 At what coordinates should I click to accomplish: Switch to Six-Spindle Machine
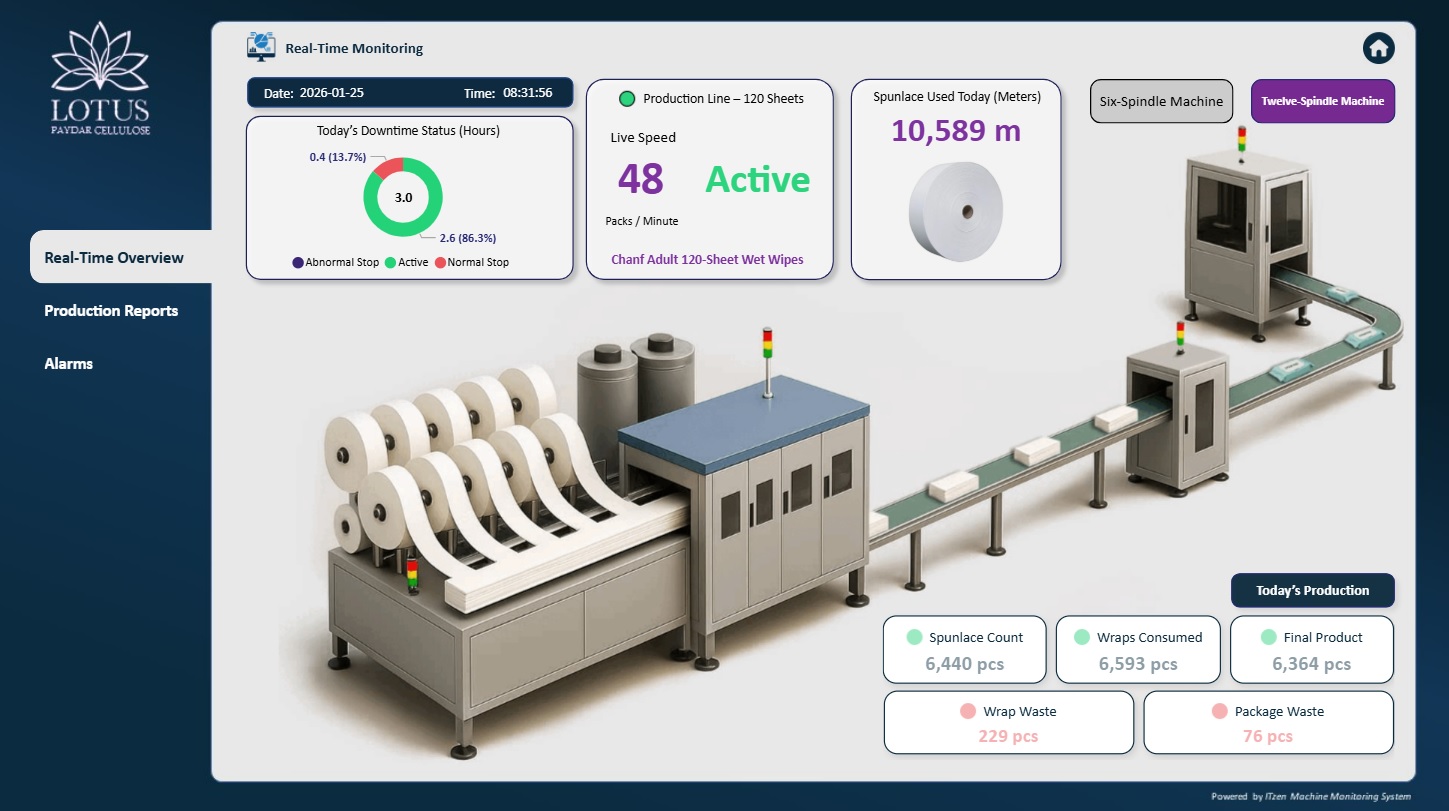[1161, 101]
